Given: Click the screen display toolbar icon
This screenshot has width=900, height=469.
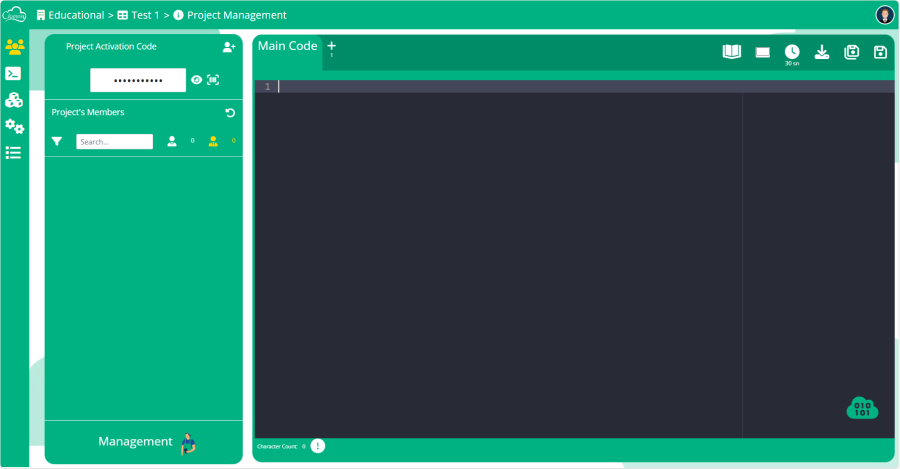Looking at the screenshot, I should (x=762, y=53).
